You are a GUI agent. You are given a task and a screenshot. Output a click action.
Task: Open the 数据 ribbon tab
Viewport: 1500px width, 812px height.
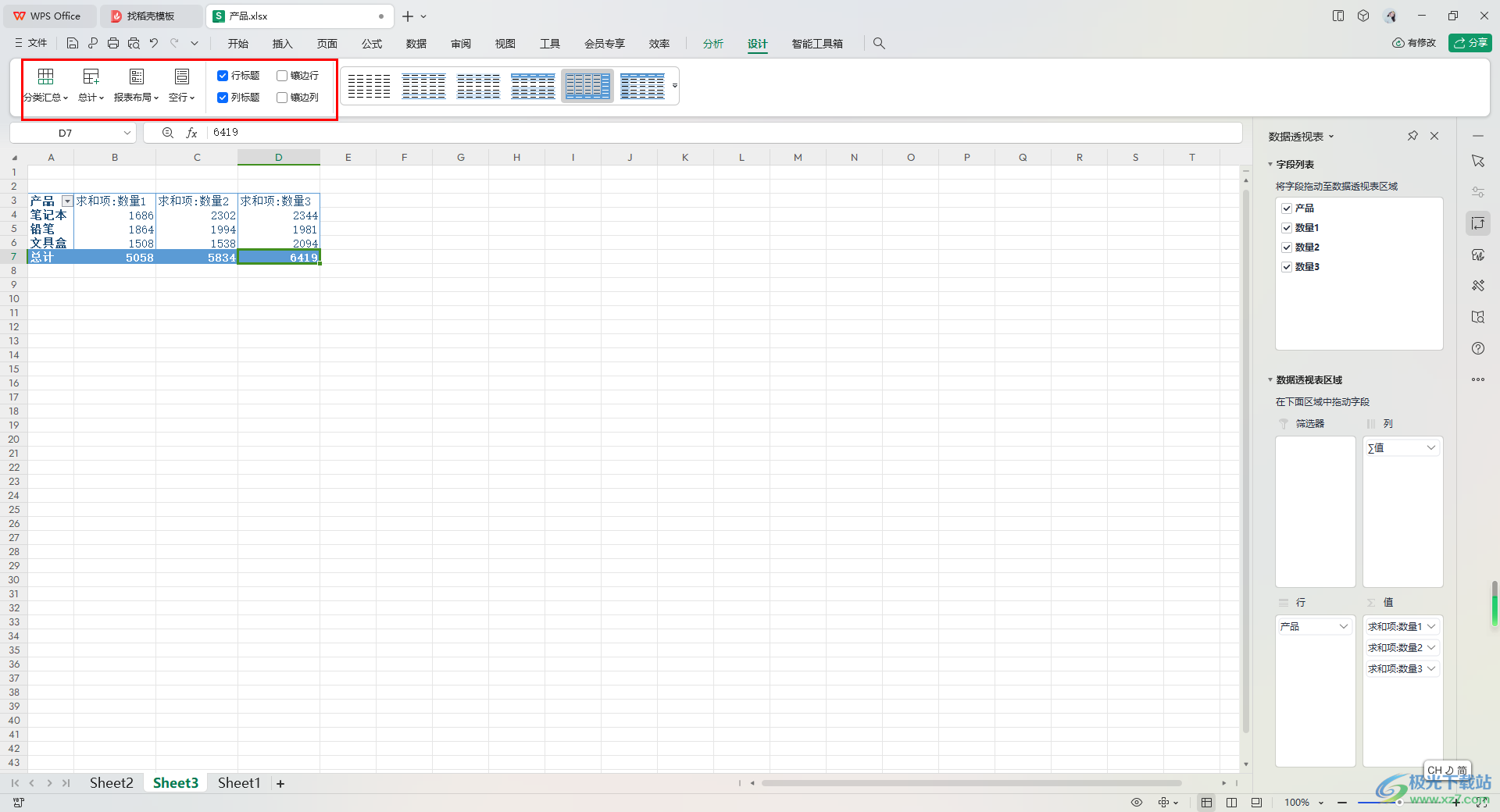[x=416, y=44]
